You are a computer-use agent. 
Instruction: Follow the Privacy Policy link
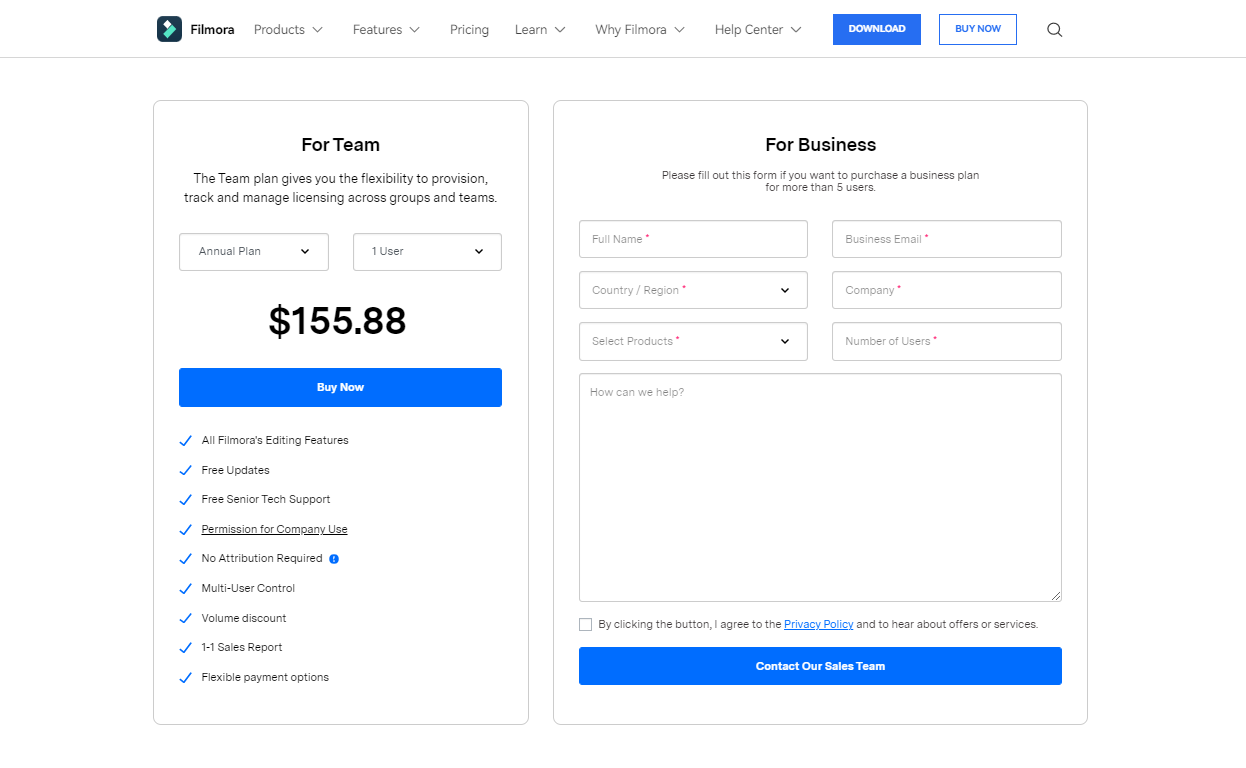tap(818, 625)
